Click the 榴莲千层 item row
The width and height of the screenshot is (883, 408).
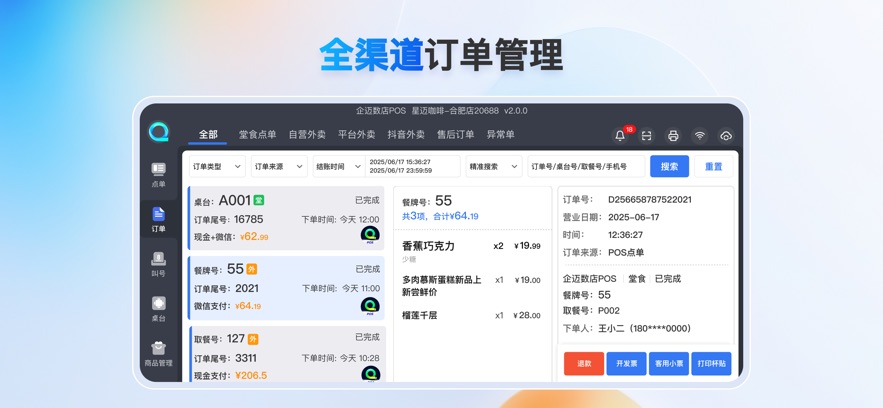(471, 315)
